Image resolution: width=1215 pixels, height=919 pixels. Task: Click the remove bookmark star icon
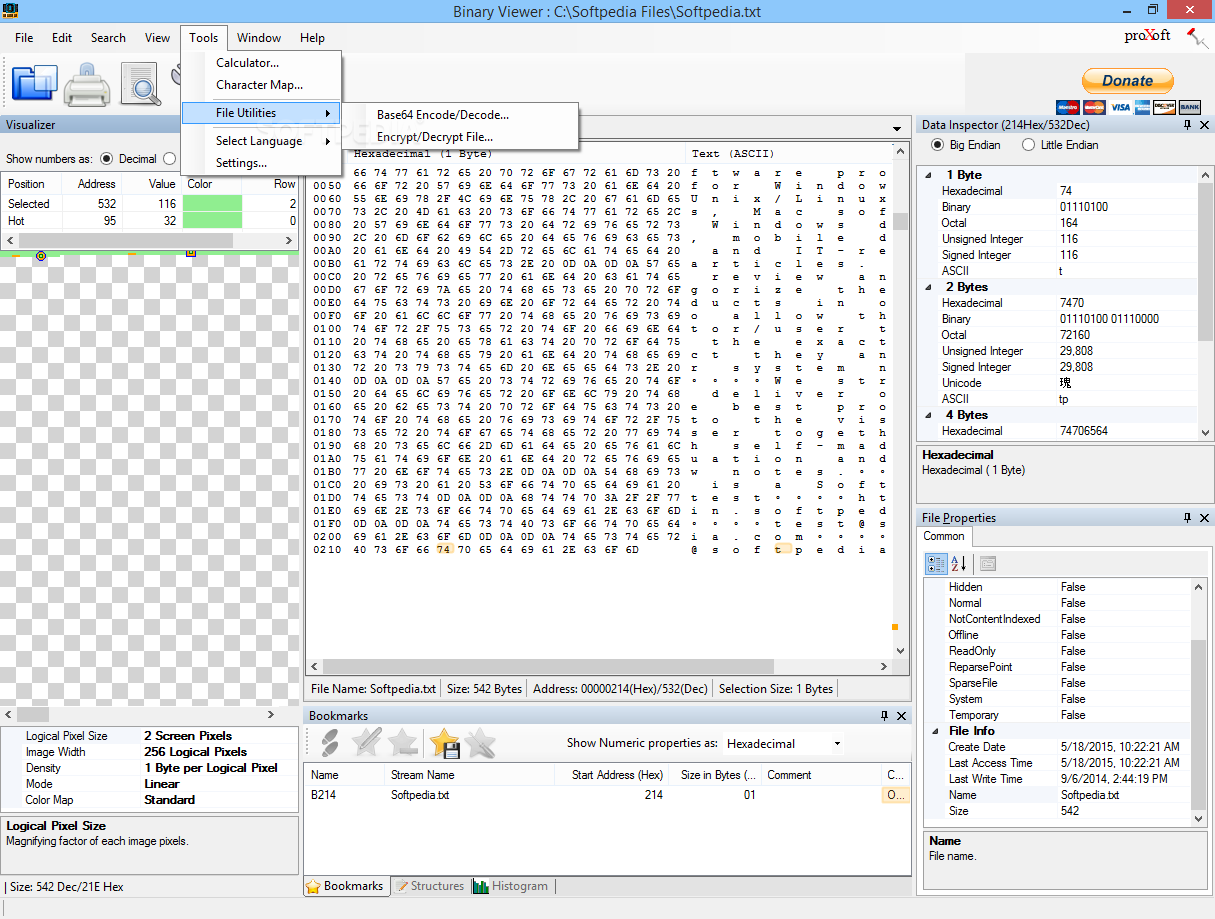[403, 742]
